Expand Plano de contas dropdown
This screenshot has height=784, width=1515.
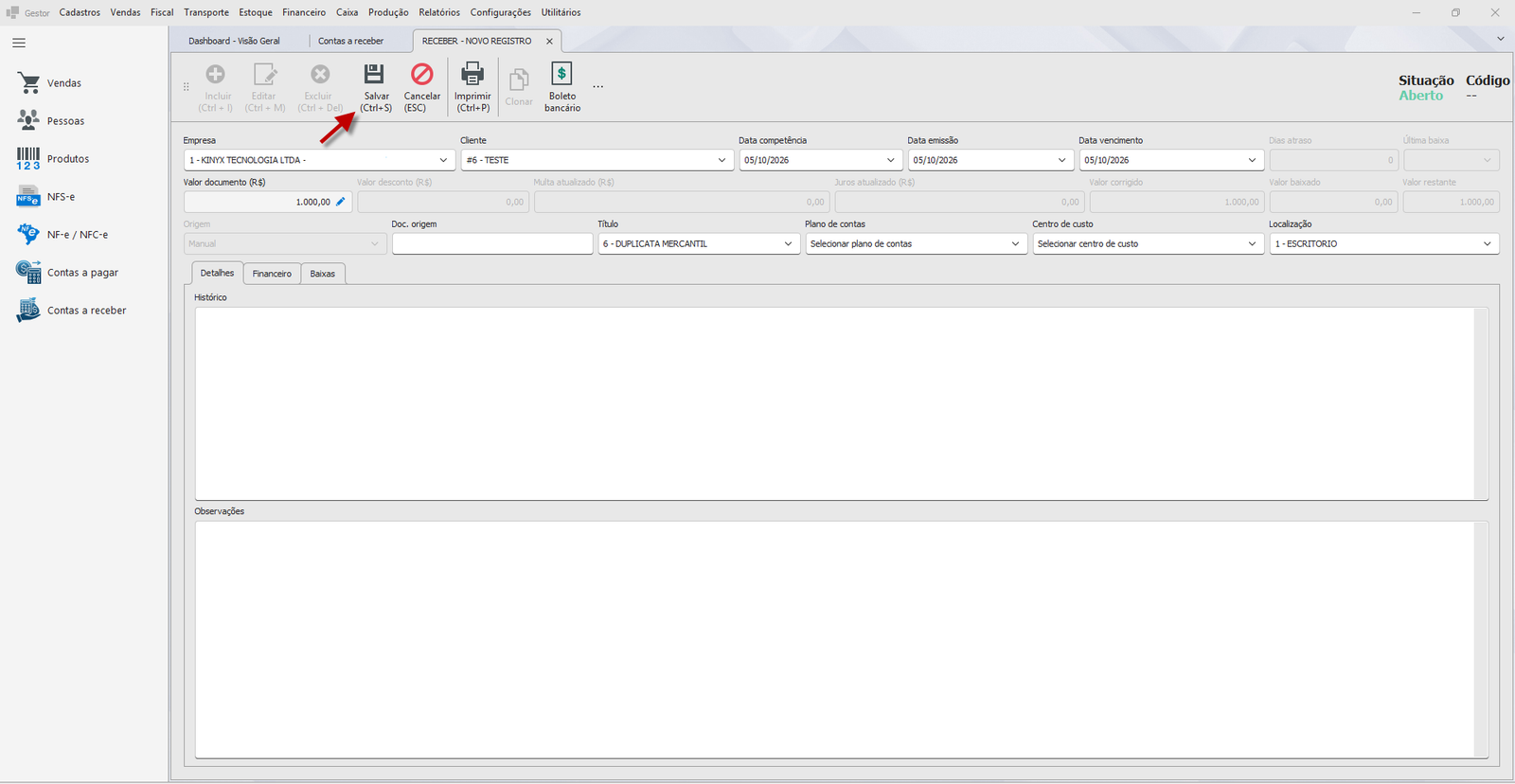[1015, 243]
